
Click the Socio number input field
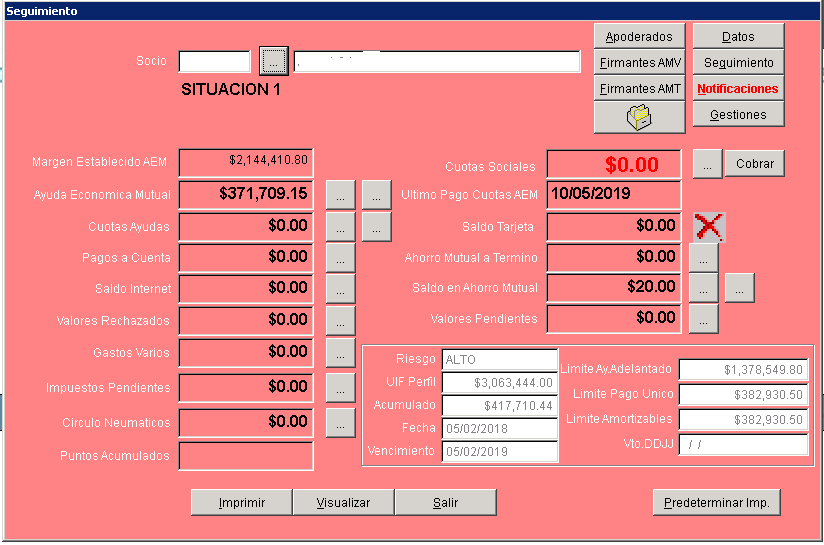pyautogui.click(x=214, y=62)
